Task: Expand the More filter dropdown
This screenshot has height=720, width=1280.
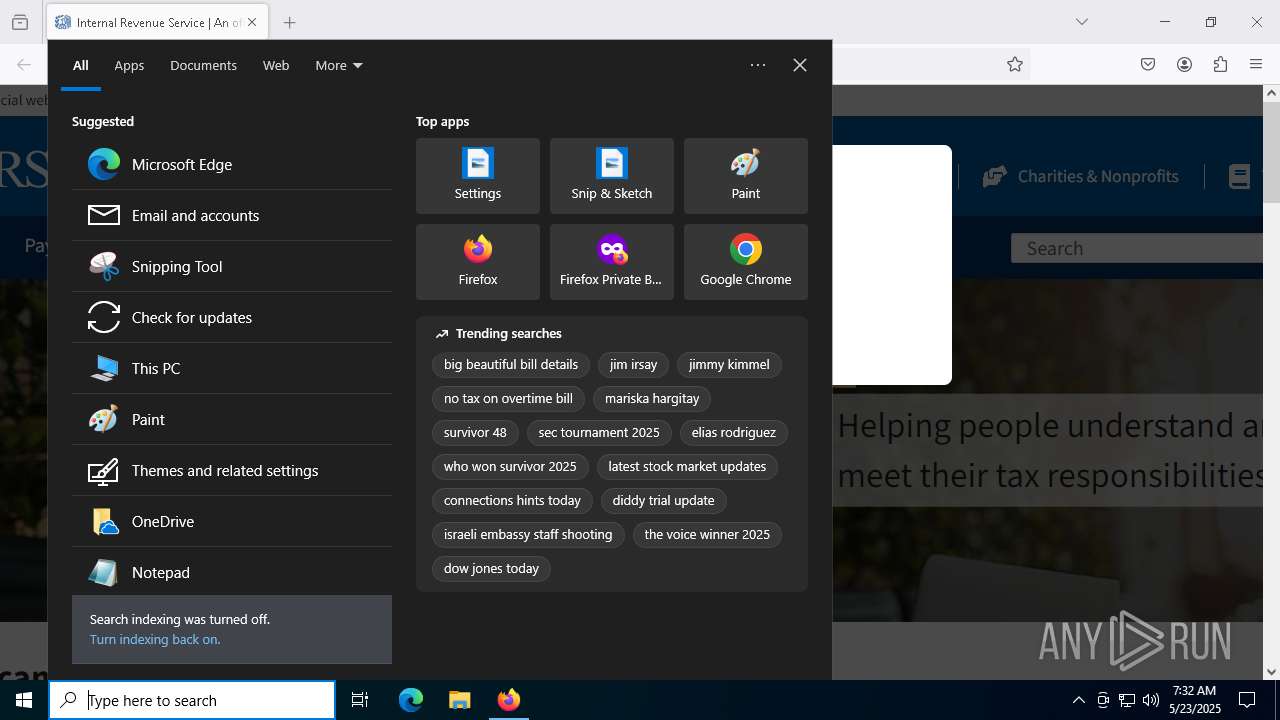Action: coord(339,65)
